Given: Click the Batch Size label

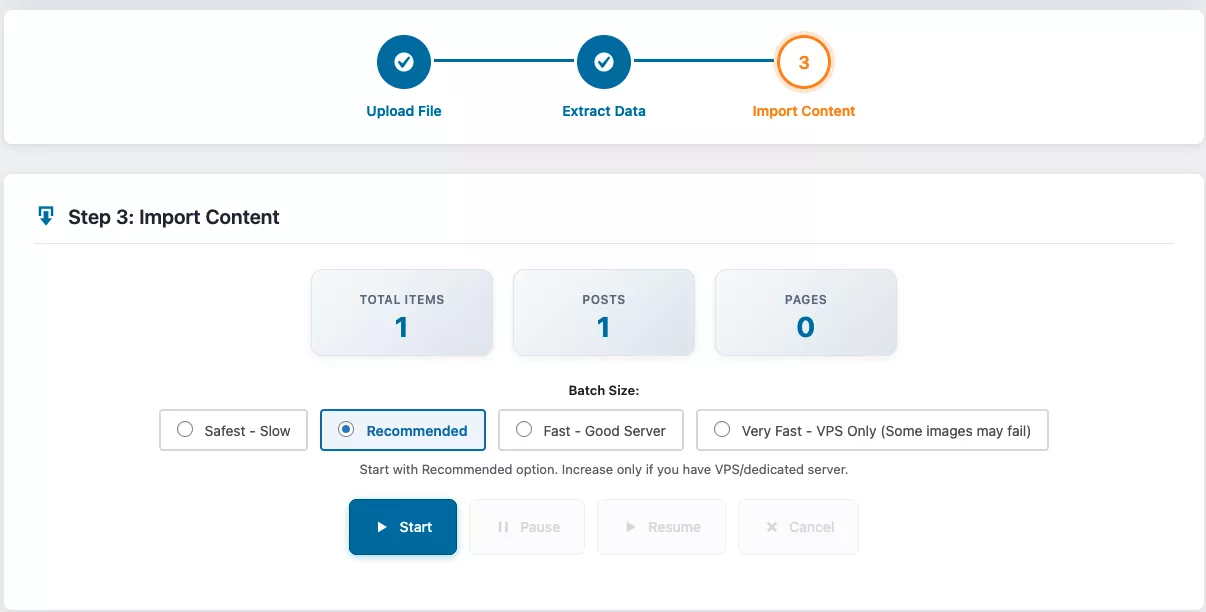Looking at the screenshot, I should click(603, 390).
